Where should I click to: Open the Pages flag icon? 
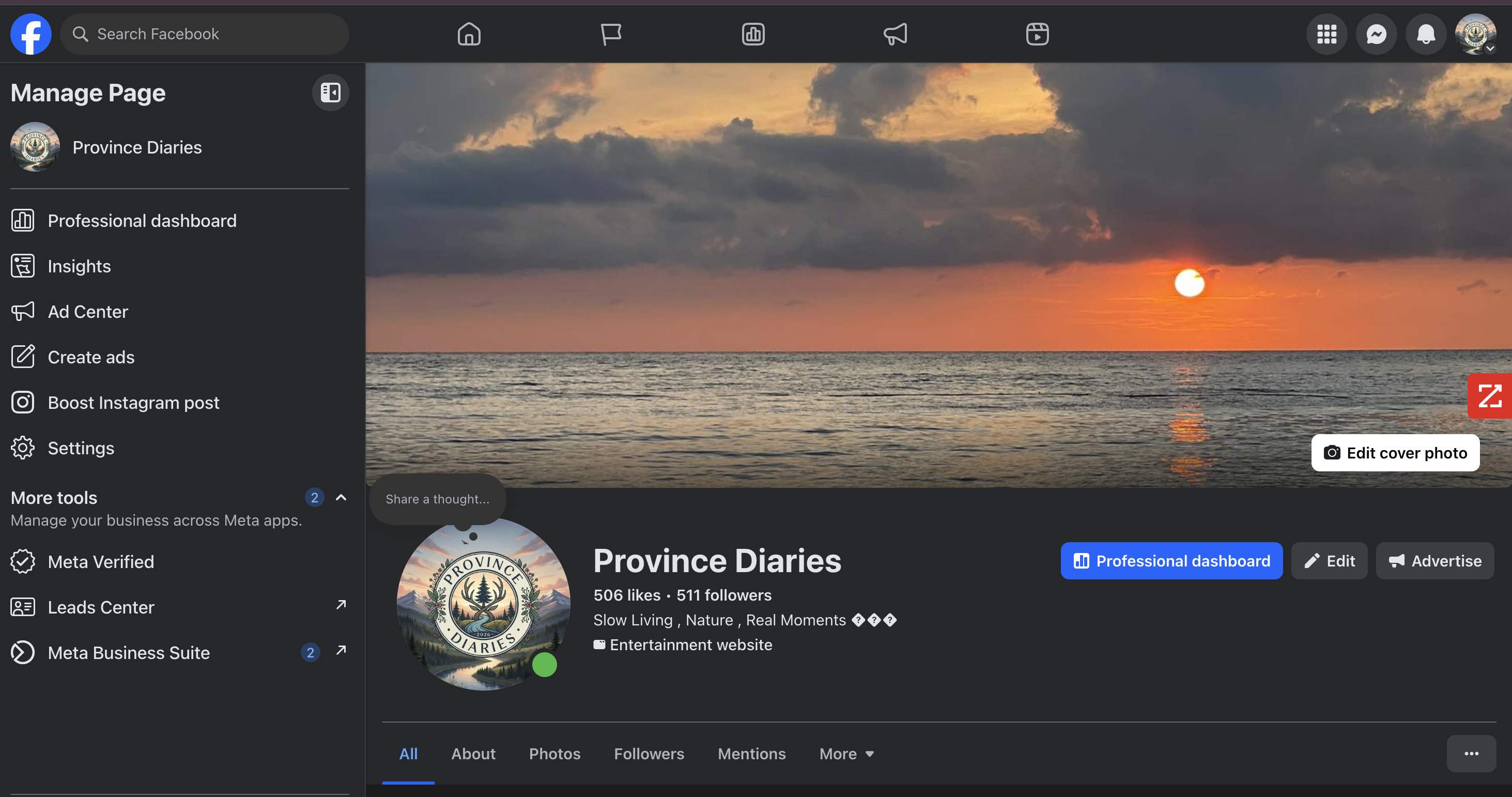pos(610,34)
